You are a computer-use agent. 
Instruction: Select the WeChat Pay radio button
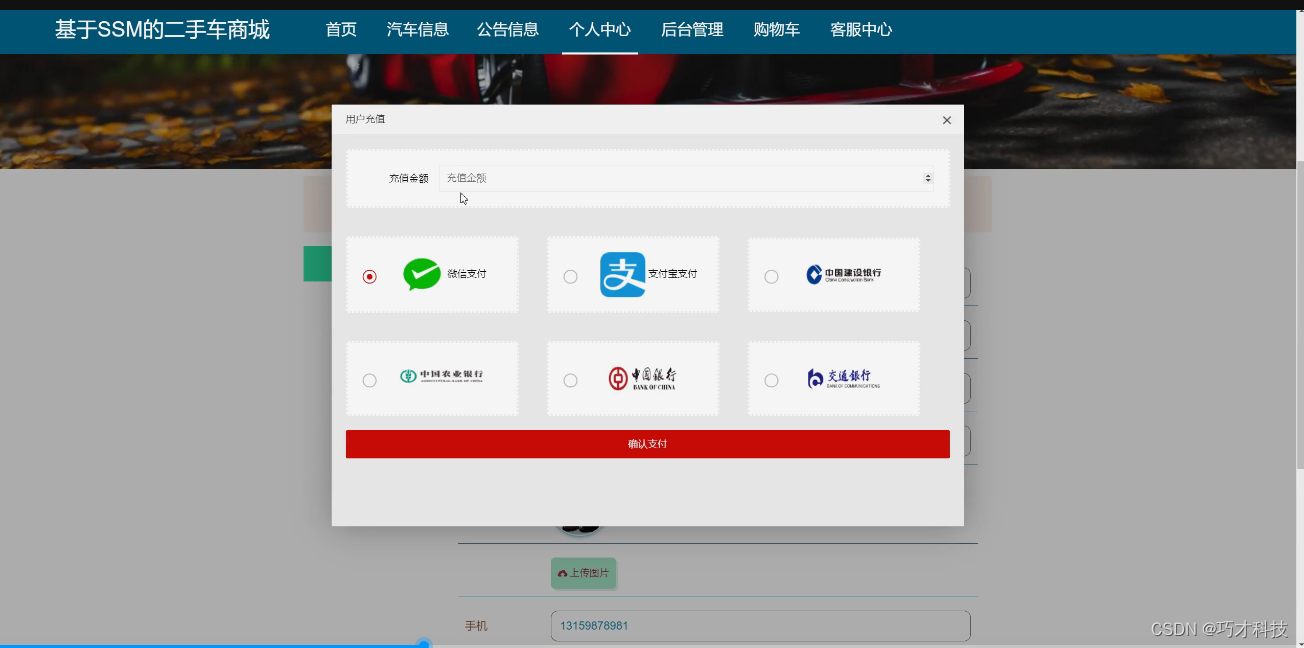tap(370, 276)
